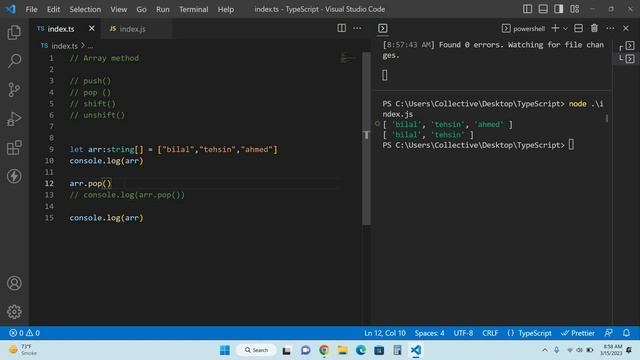Open the Terminal menu
640x360 pixels.
click(193, 9)
